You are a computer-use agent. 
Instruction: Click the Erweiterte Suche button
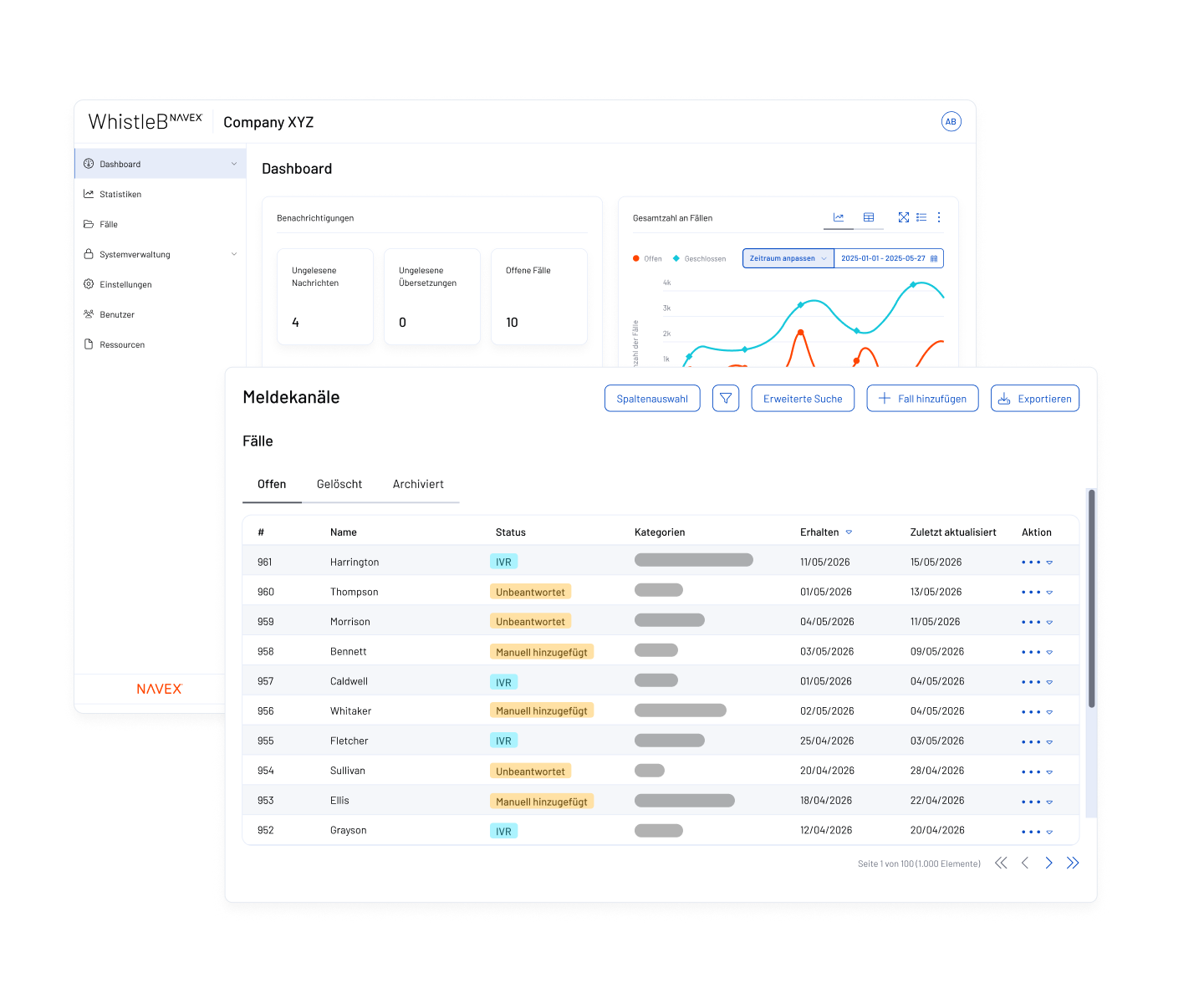tap(803, 399)
